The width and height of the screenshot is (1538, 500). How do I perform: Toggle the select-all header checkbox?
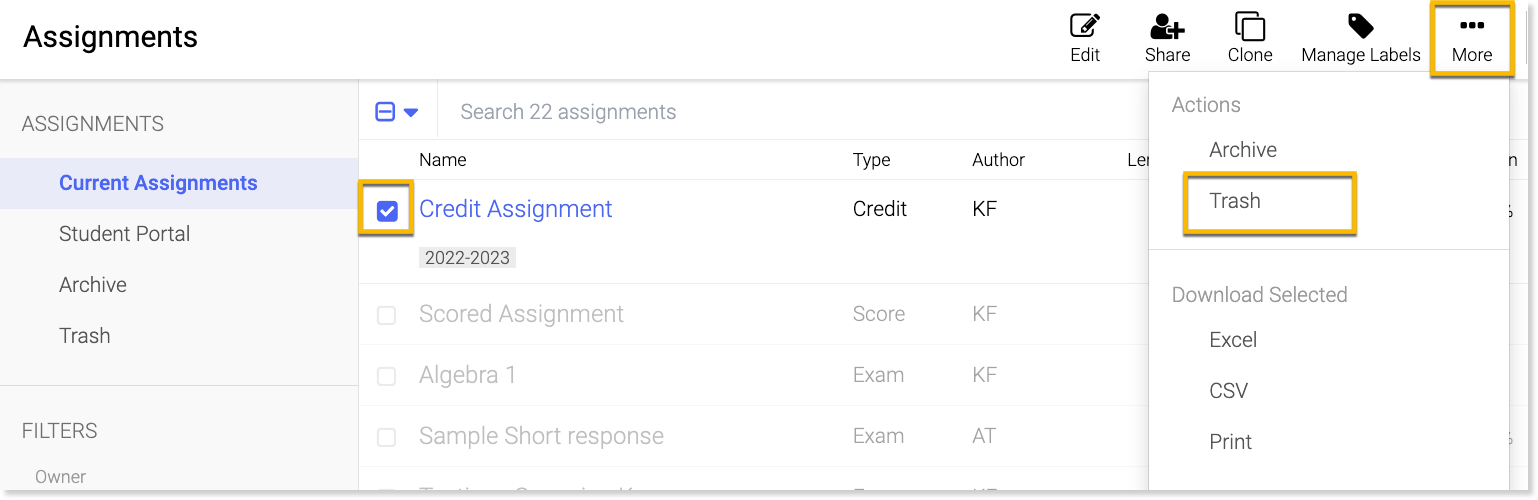point(385,112)
